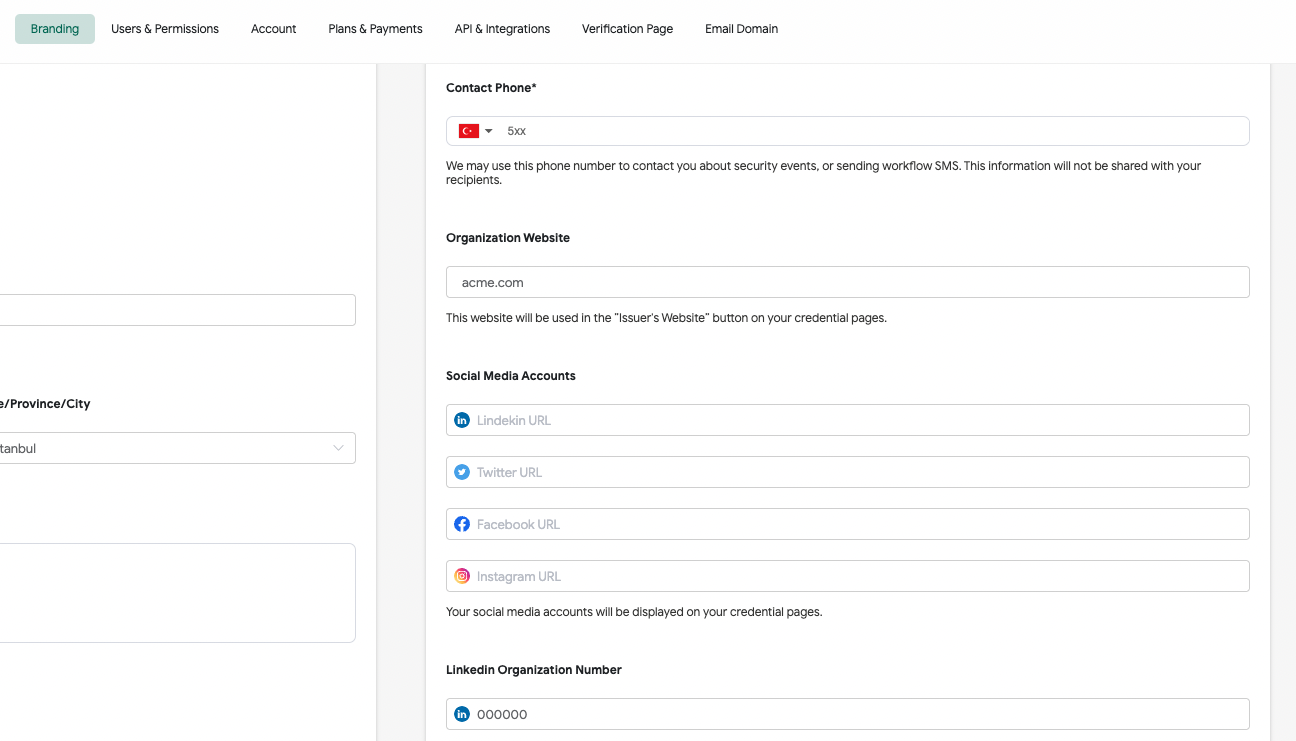Image resolution: width=1296 pixels, height=741 pixels.
Task: Click the Issuer's Website helper text
Action: pyautogui.click(x=666, y=318)
